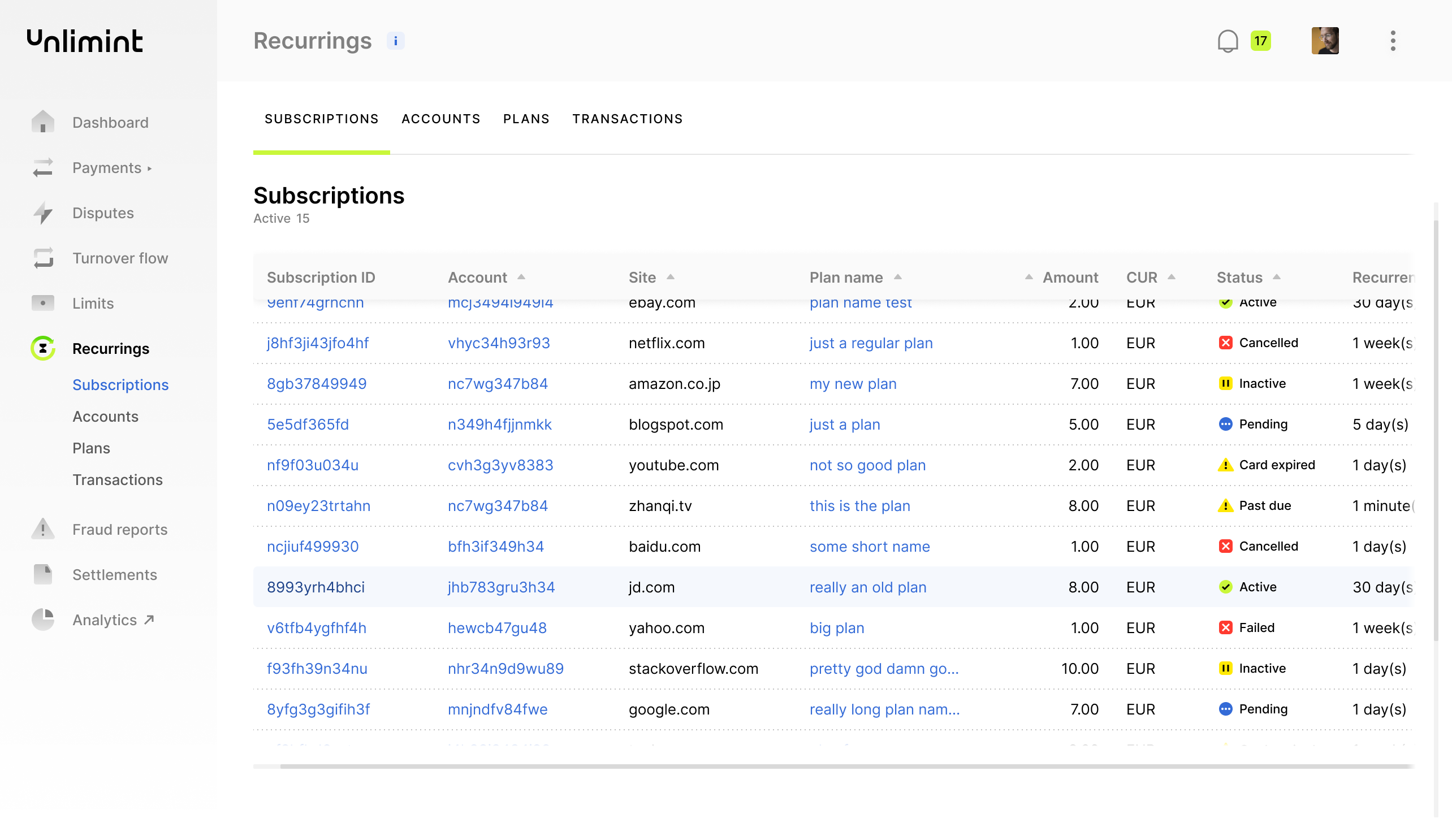Sort by Status column arrow

[x=1276, y=277]
